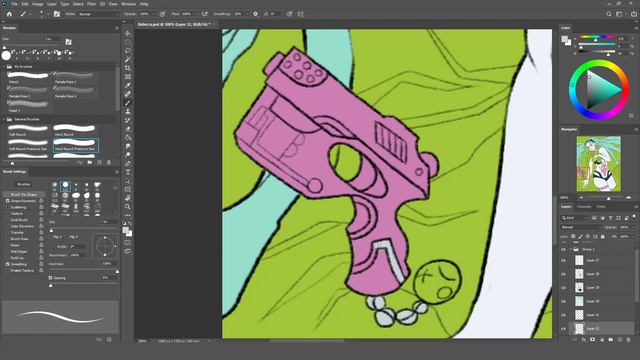
Task: Select the Dodge tool
Action: point(128,155)
